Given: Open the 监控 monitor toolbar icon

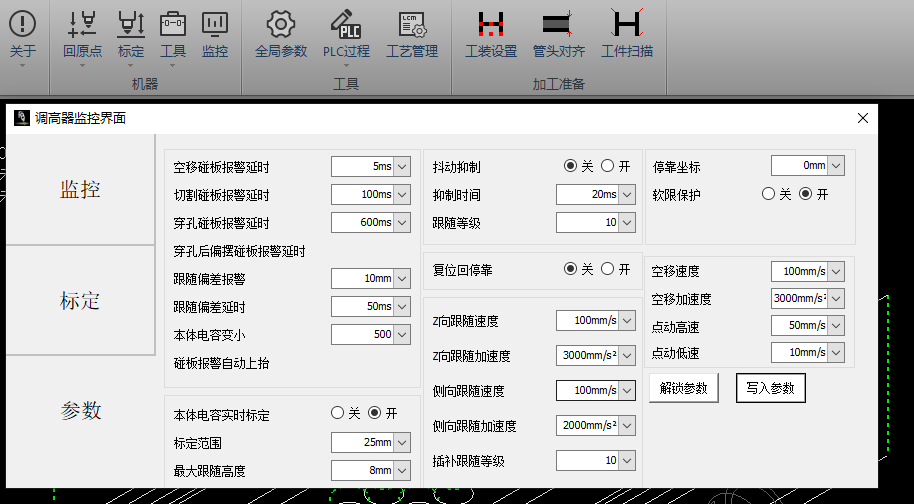Looking at the screenshot, I should pyautogui.click(x=215, y=24).
